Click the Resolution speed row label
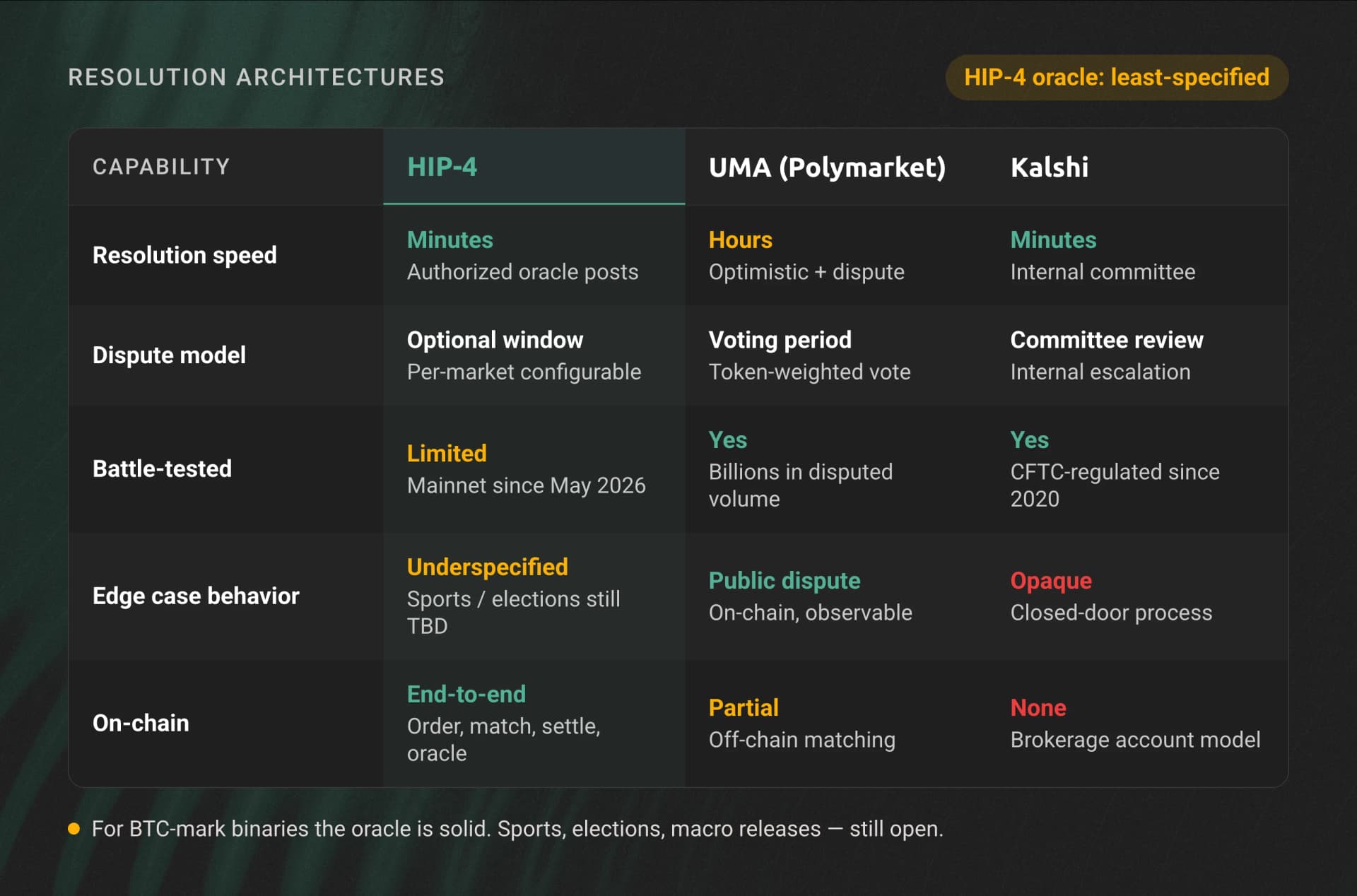The height and width of the screenshot is (896, 1357). pyautogui.click(x=184, y=255)
